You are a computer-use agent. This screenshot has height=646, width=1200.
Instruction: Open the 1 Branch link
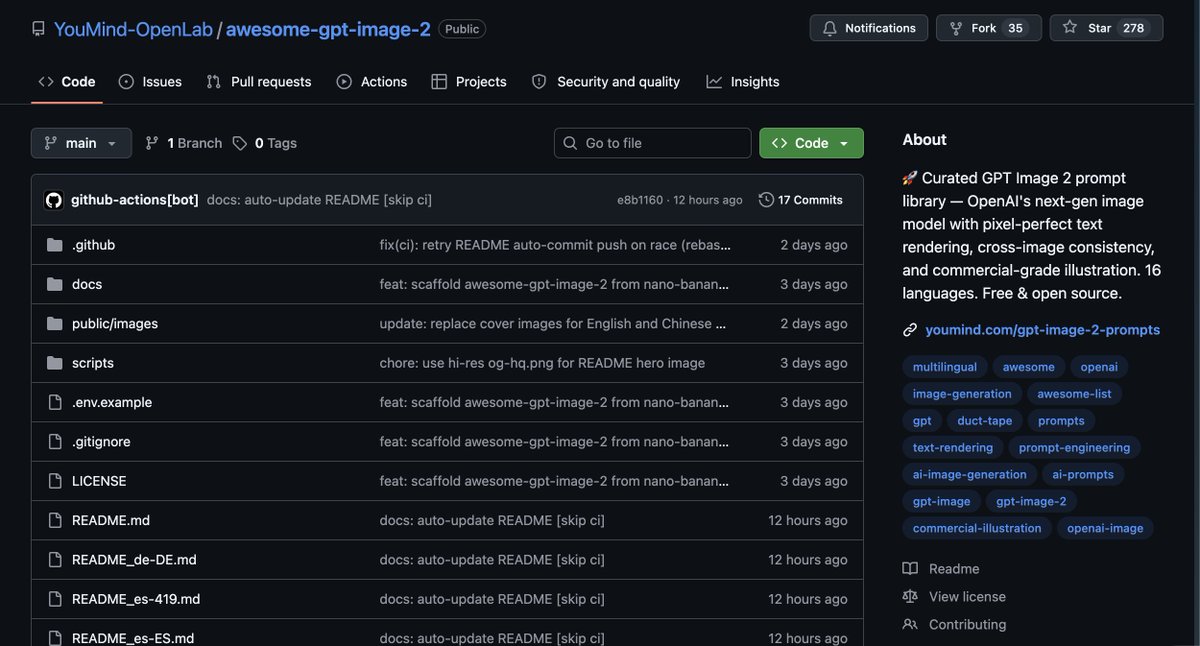click(184, 143)
